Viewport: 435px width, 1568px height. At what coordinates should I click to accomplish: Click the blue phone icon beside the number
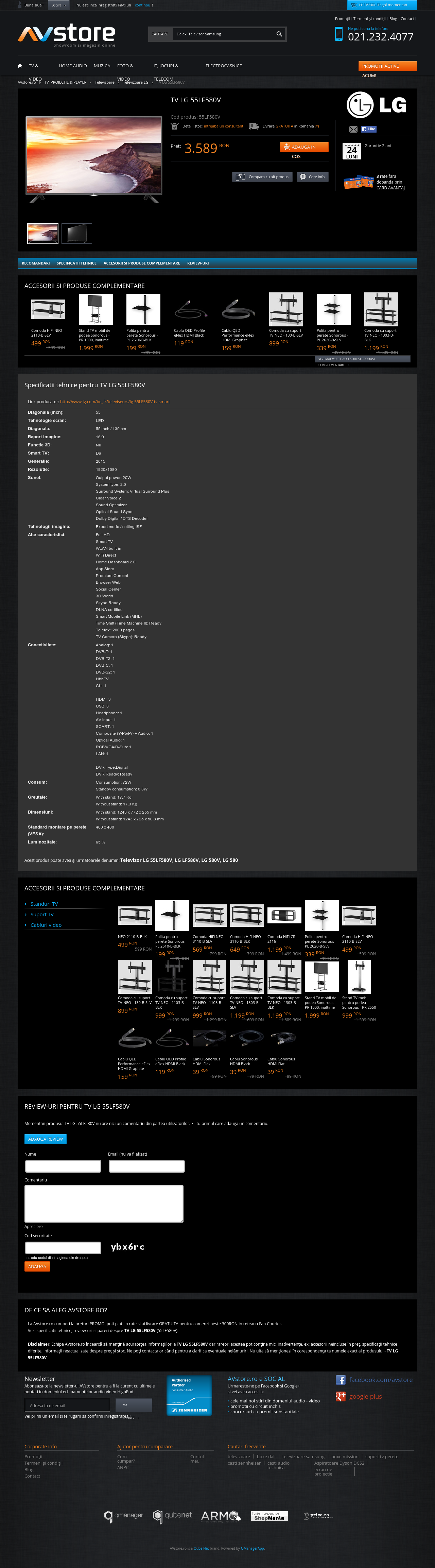(339, 34)
